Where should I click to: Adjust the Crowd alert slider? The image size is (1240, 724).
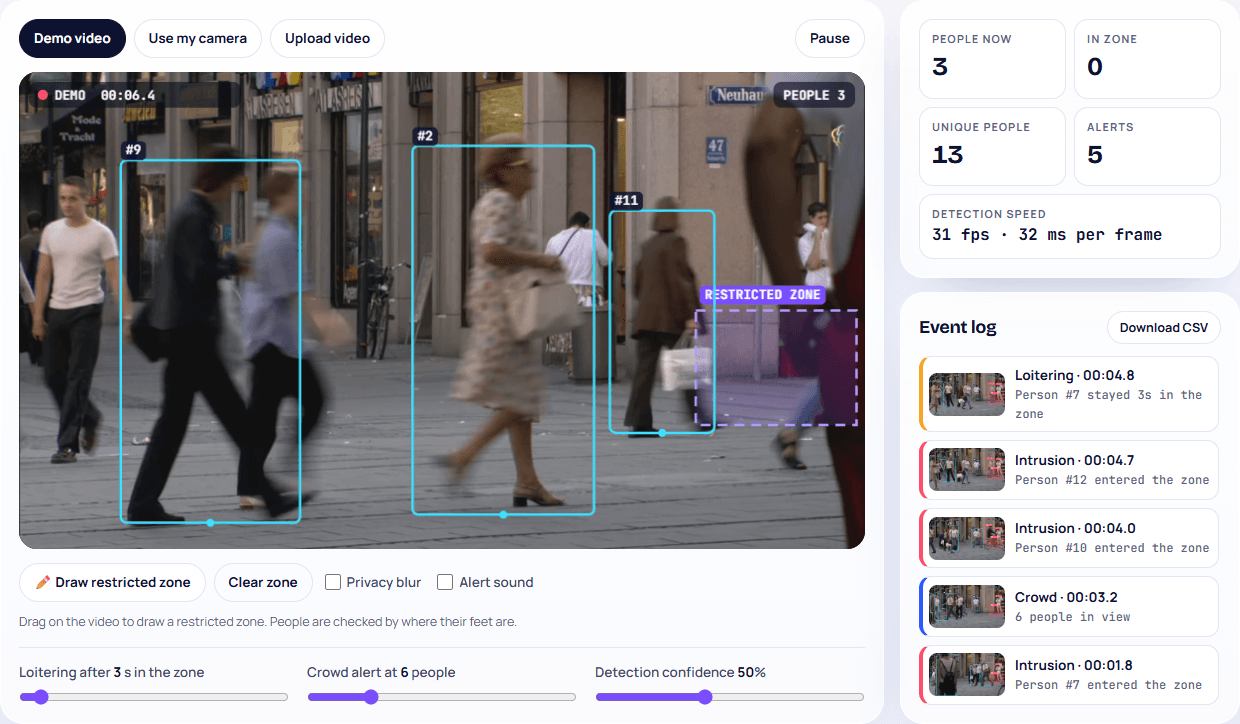[x=442, y=697]
